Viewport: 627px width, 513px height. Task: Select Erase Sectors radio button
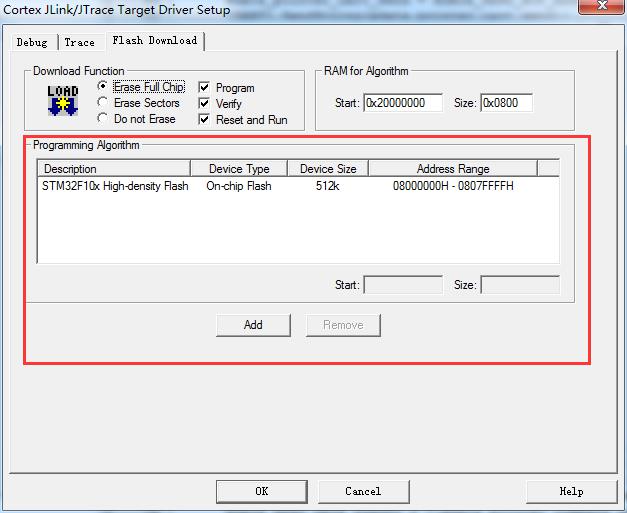tap(102, 103)
